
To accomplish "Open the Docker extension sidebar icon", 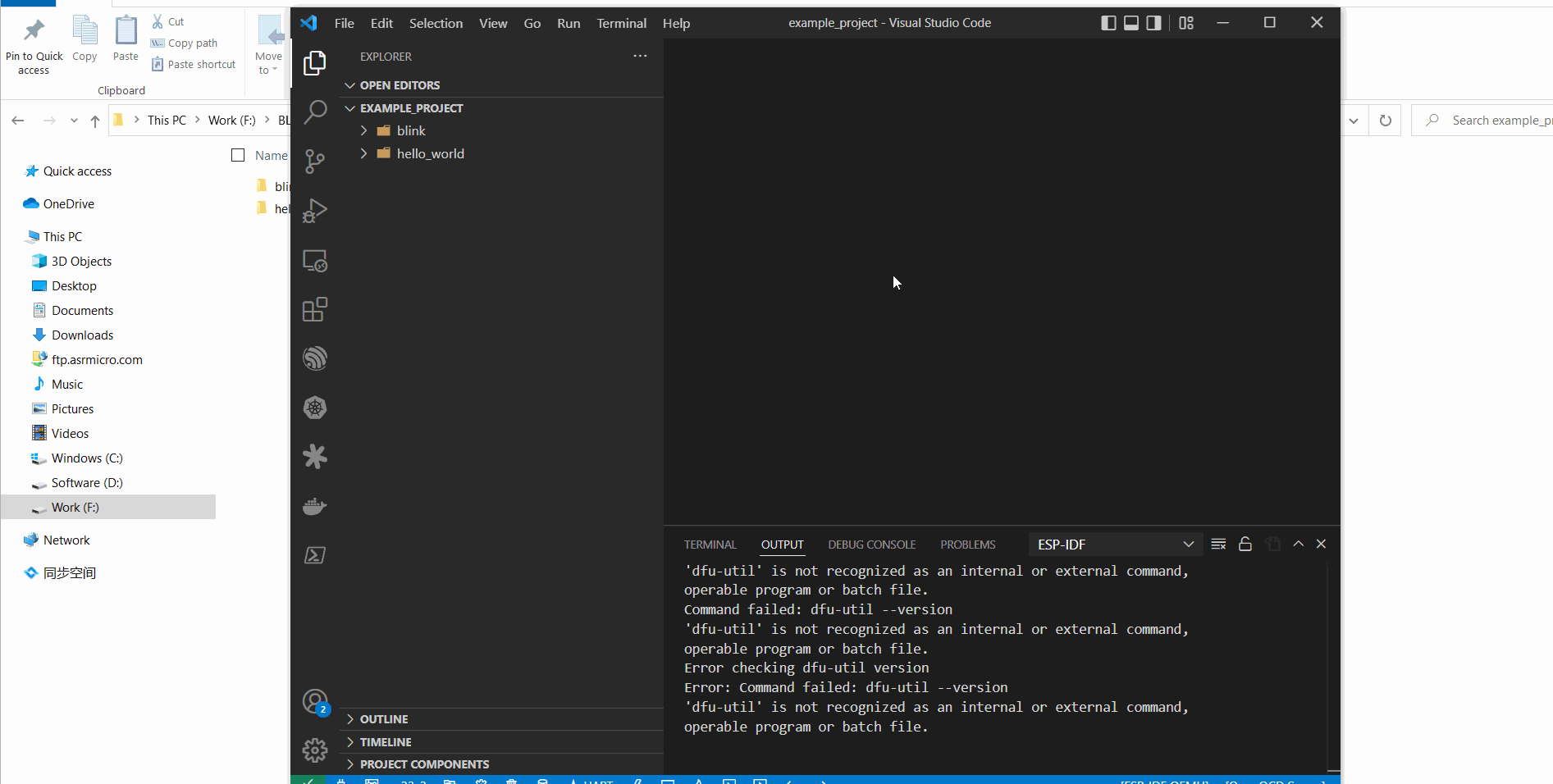I will tap(314, 506).
